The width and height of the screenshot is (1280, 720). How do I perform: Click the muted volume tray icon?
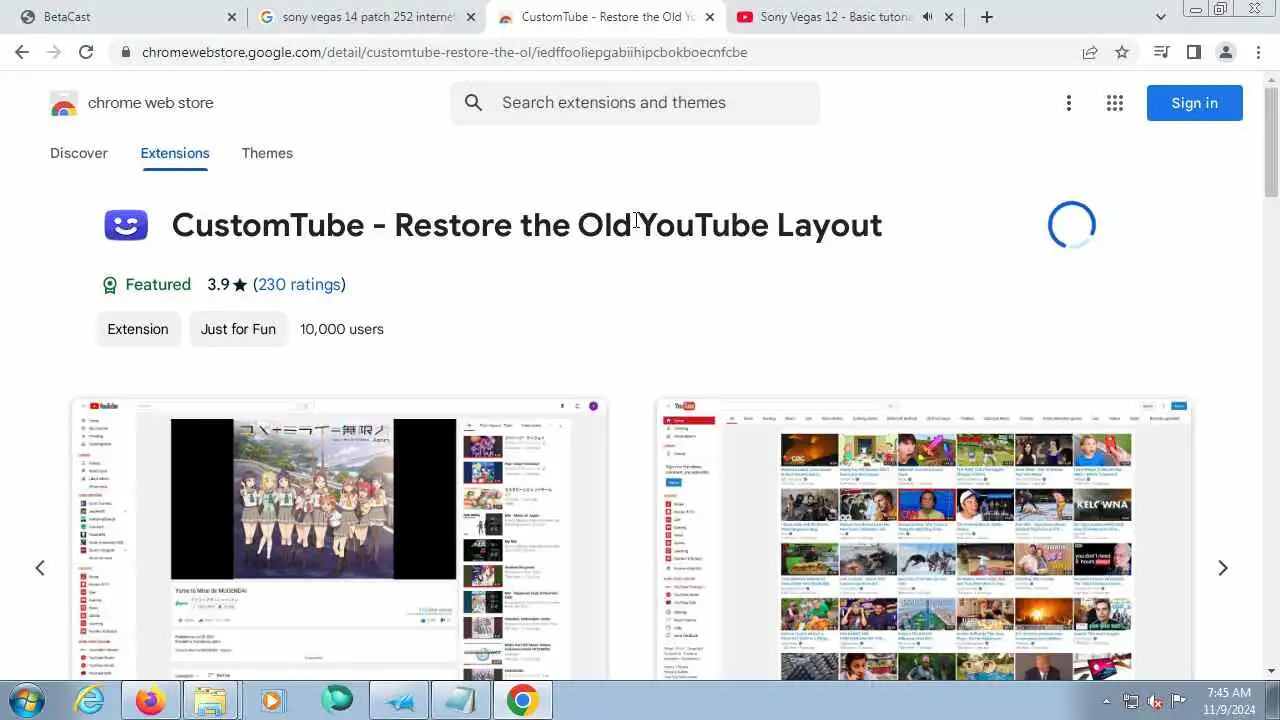(x=1155, y=701)
